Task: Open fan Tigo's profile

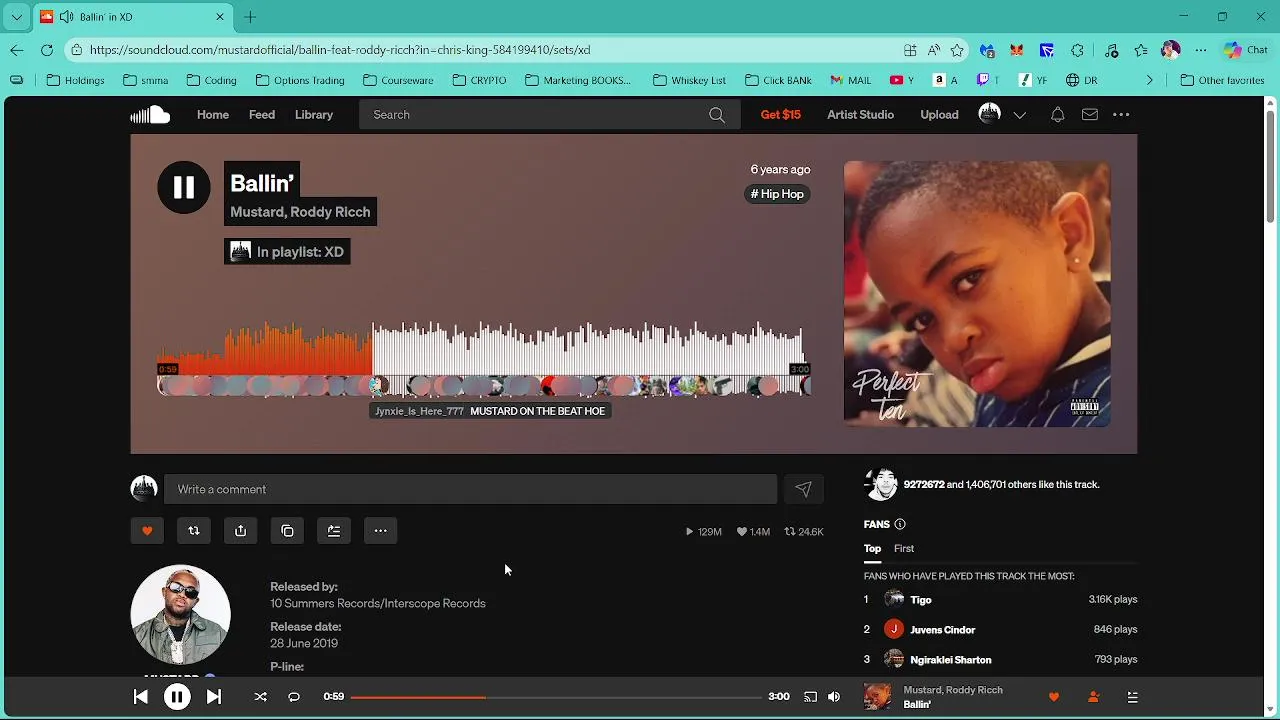Action: coord(921,600)
